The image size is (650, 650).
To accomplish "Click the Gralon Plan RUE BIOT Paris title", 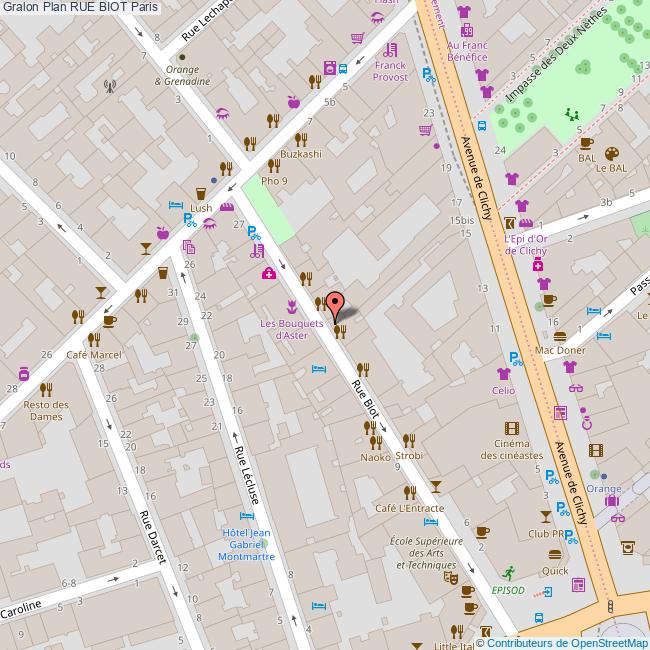I will 80,8.
